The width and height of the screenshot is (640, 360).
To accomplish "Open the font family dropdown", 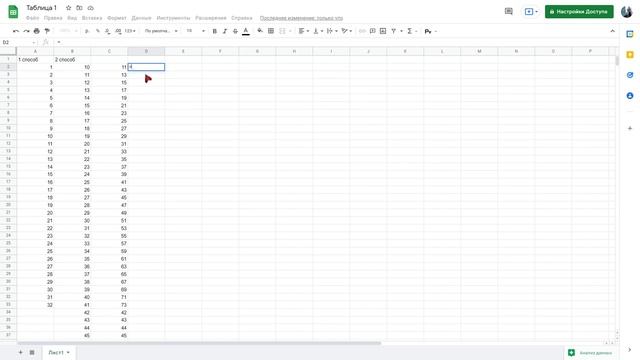I will (x=161, y=31).
